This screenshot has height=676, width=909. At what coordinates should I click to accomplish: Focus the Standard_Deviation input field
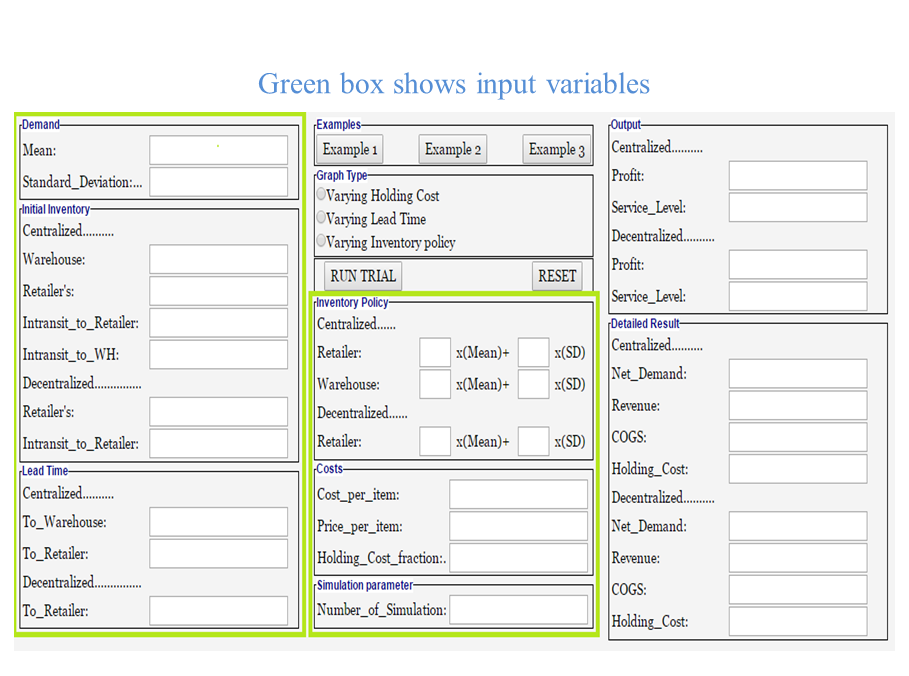219,182
